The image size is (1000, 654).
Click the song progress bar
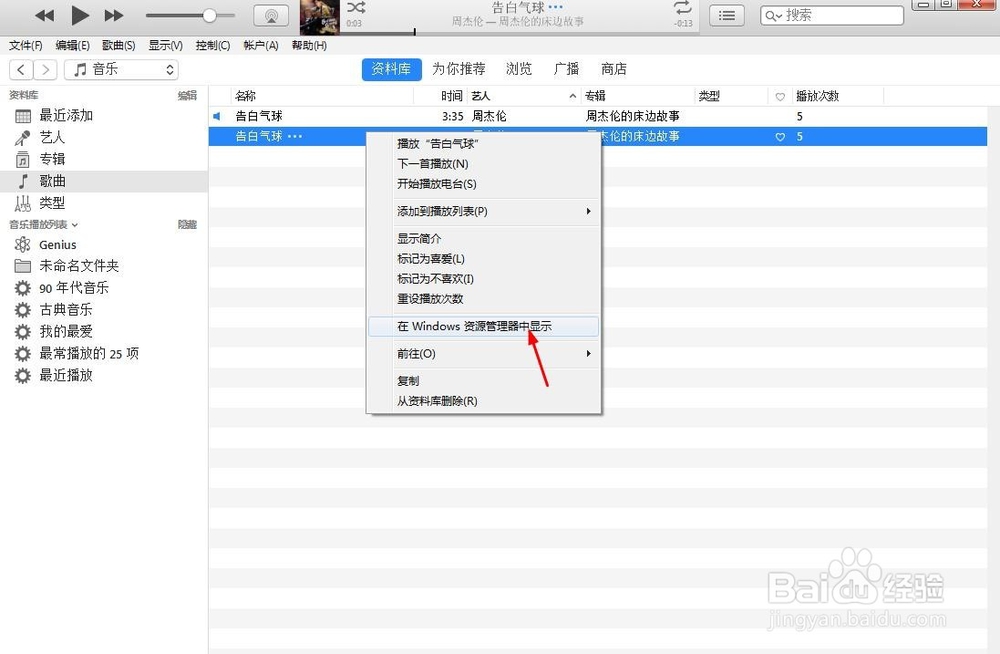tap(520, 32)
